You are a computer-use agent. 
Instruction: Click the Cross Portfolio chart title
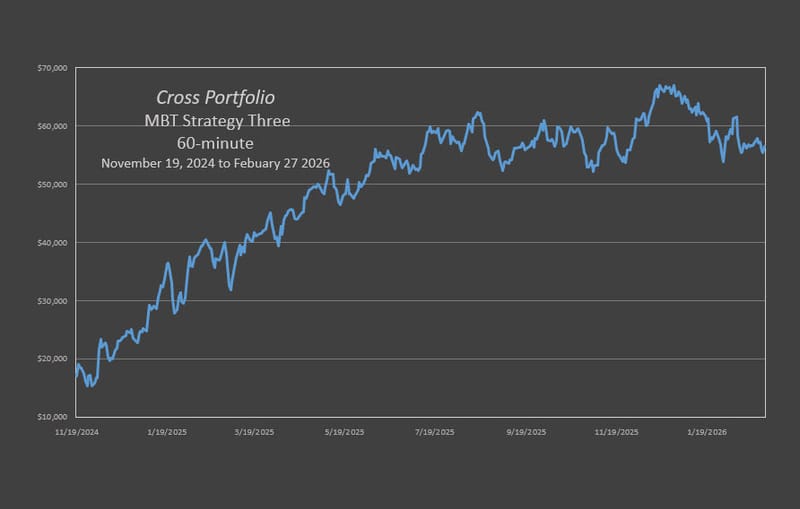tap(216, 97)
